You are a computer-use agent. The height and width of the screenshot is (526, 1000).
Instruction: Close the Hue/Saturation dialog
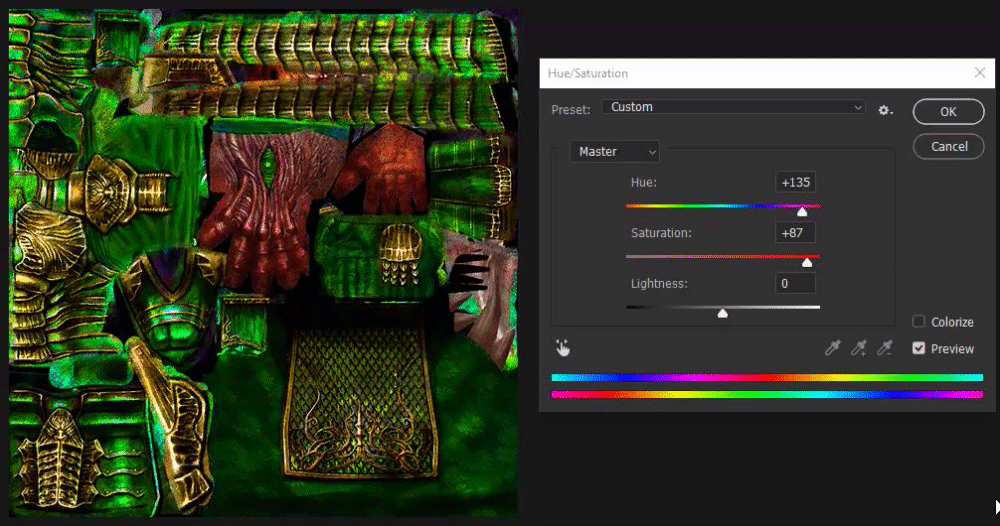pos(980,73)
